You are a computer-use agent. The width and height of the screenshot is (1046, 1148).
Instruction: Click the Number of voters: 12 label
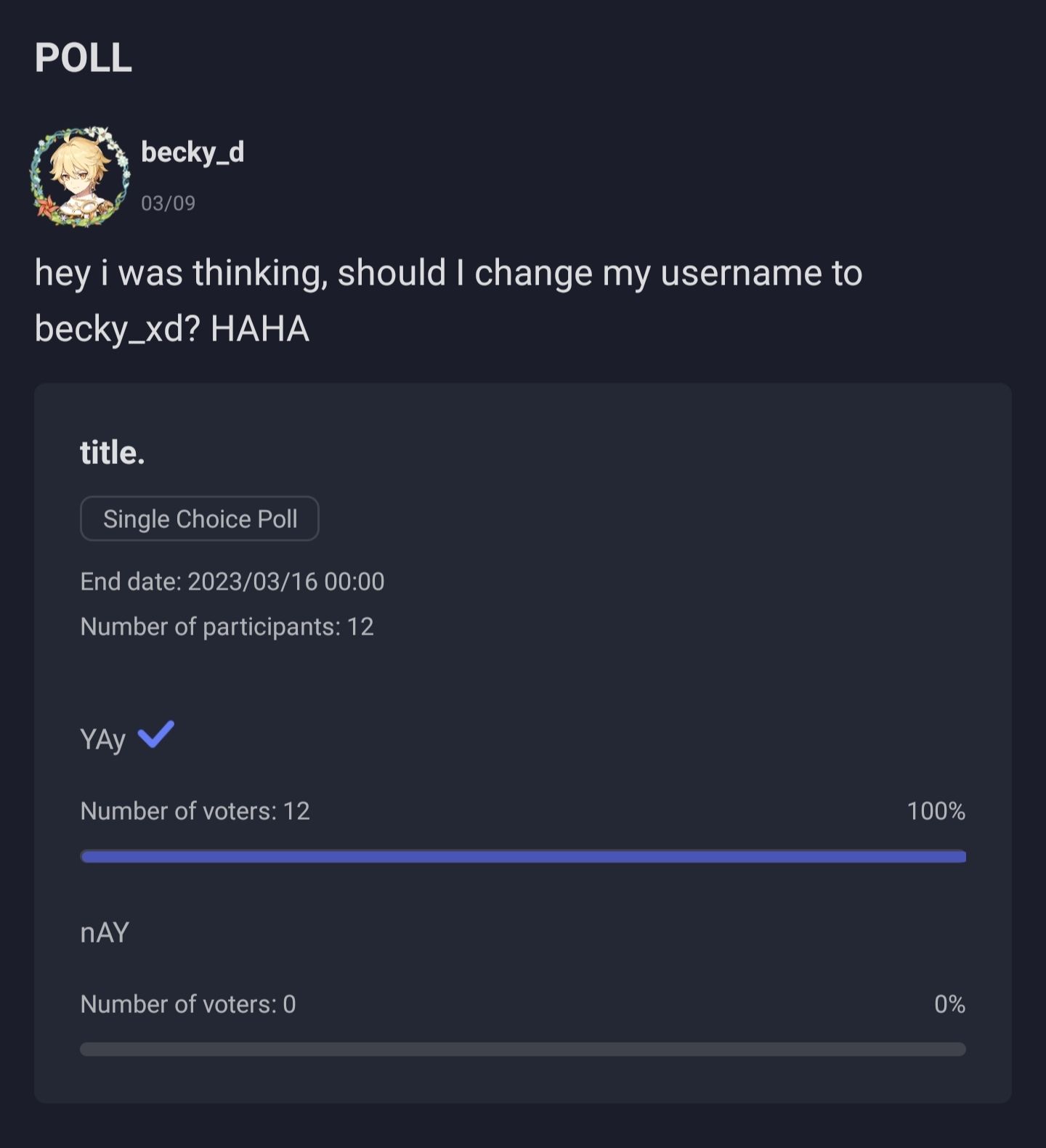click(x=195, y=811)
